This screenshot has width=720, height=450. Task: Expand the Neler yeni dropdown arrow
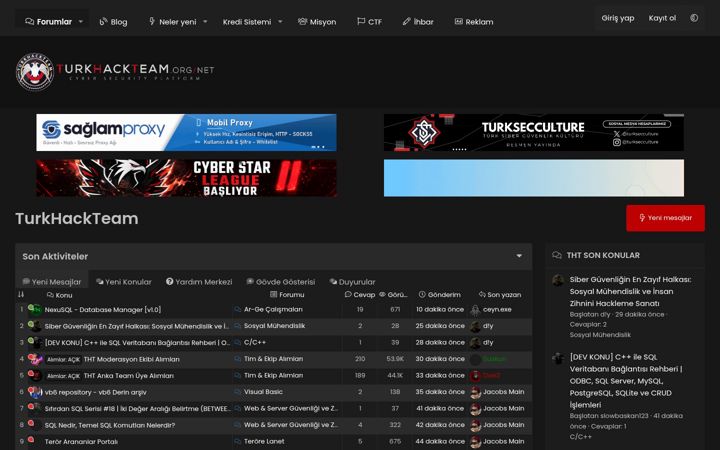coord(205,22)
